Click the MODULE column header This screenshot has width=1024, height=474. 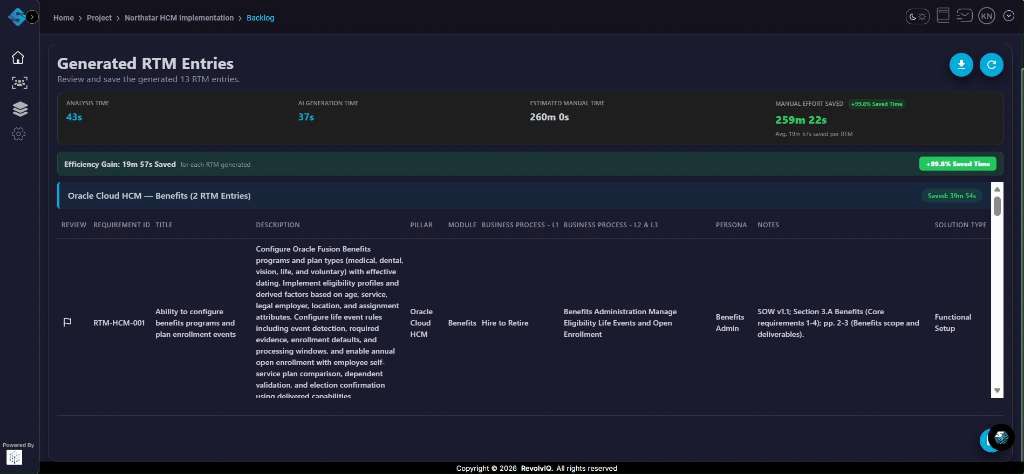462,225
